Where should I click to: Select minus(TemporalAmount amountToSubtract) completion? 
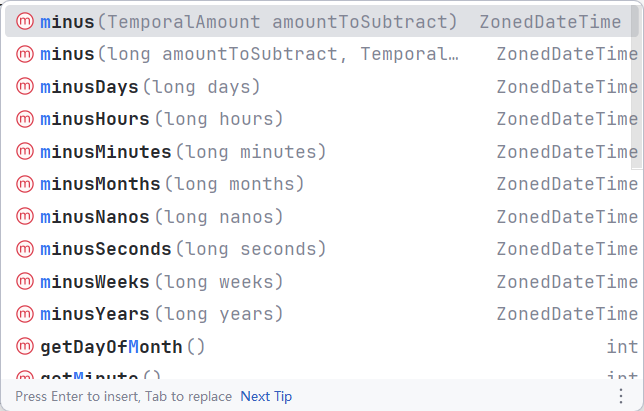point(249,22)
